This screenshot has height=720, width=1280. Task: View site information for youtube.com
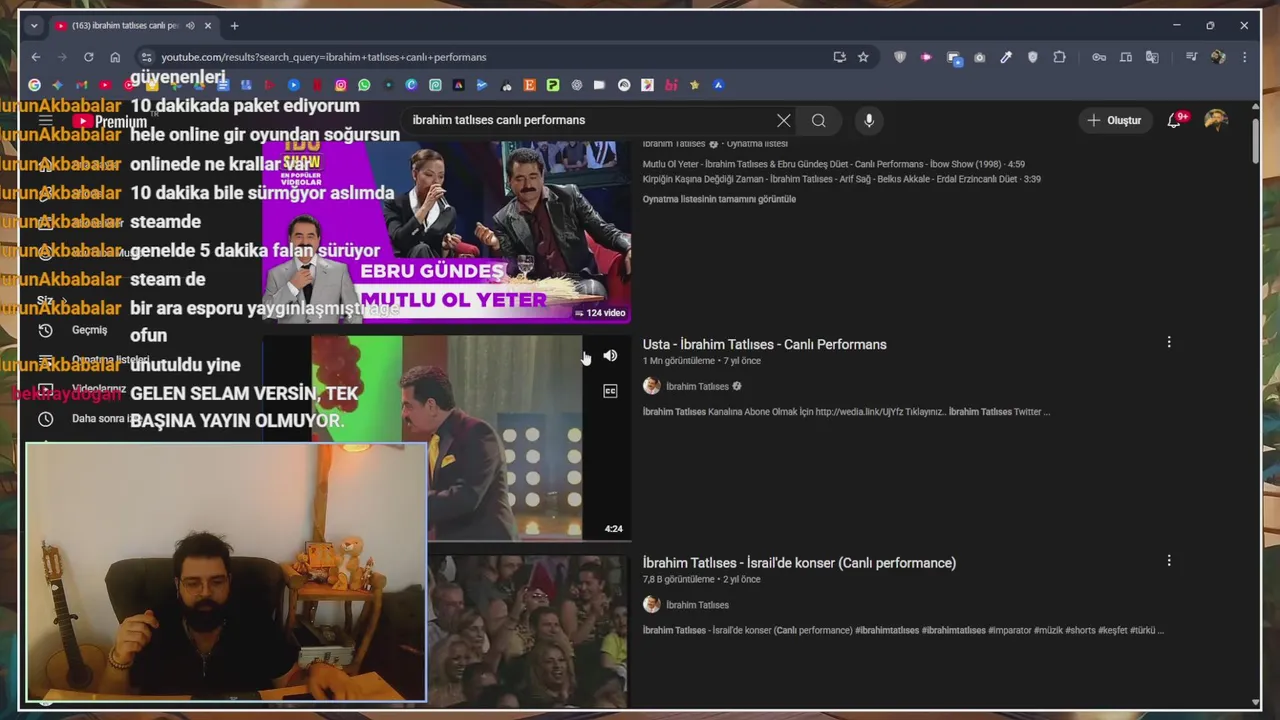[147, 57]
